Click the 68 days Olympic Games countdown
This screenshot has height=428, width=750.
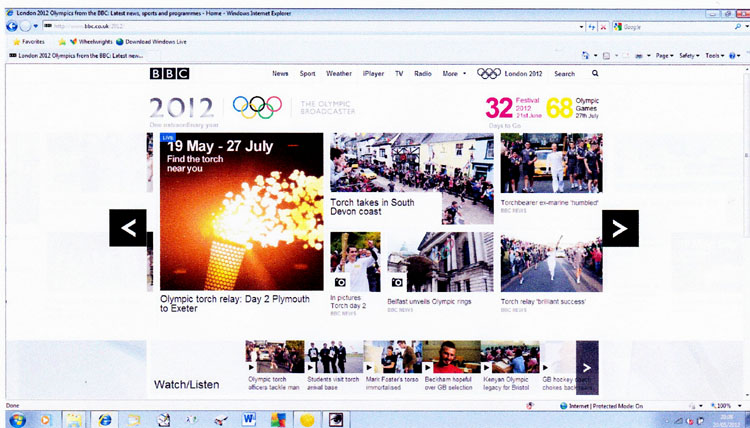573,108
